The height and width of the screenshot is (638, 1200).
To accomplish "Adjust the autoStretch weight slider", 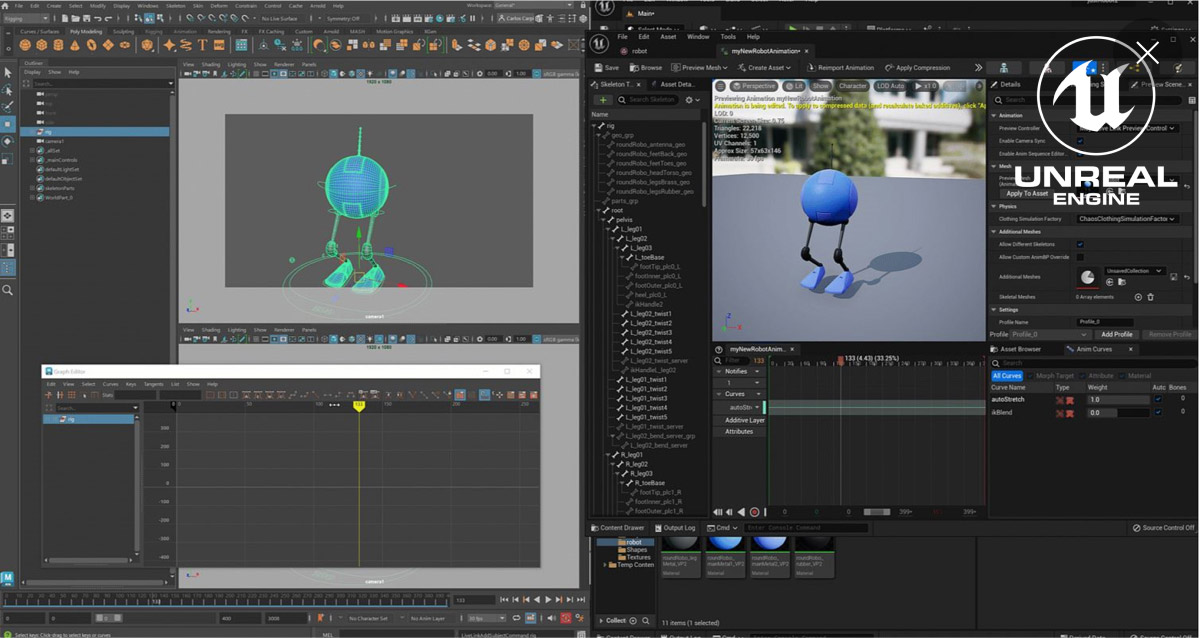I will [x=1118, y=399].
